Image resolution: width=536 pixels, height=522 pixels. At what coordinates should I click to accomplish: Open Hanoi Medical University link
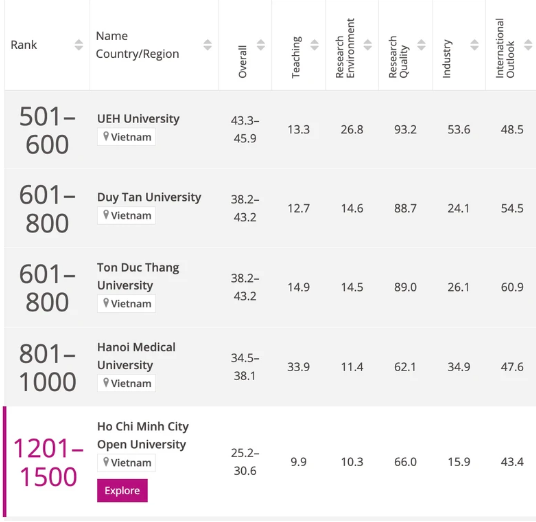[136, 356]
